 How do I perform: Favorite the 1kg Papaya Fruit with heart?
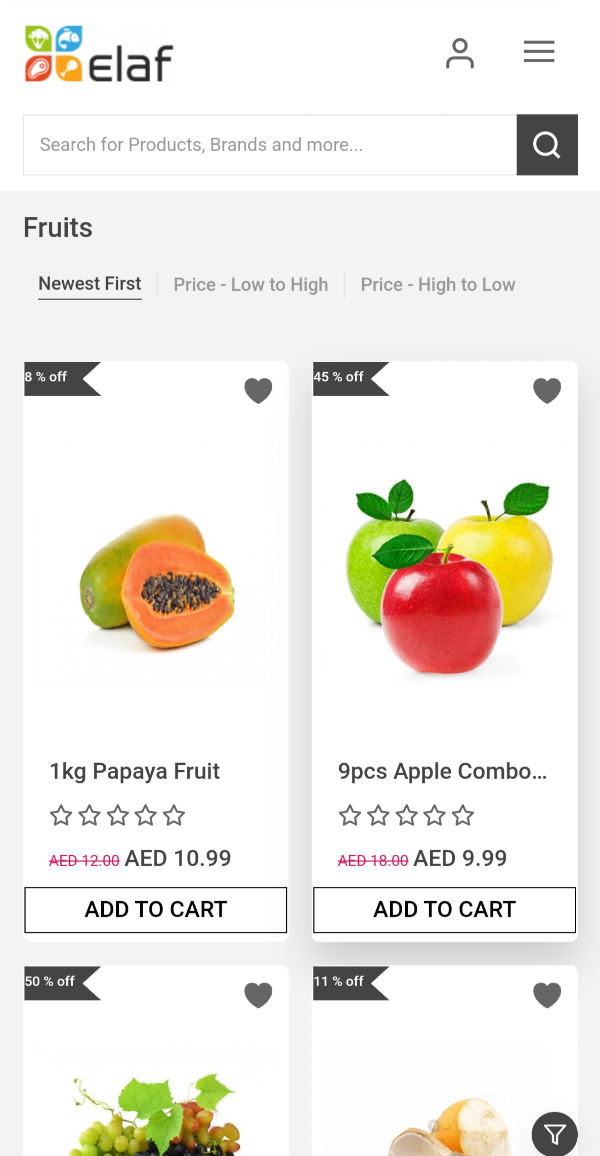coord(258,390)
